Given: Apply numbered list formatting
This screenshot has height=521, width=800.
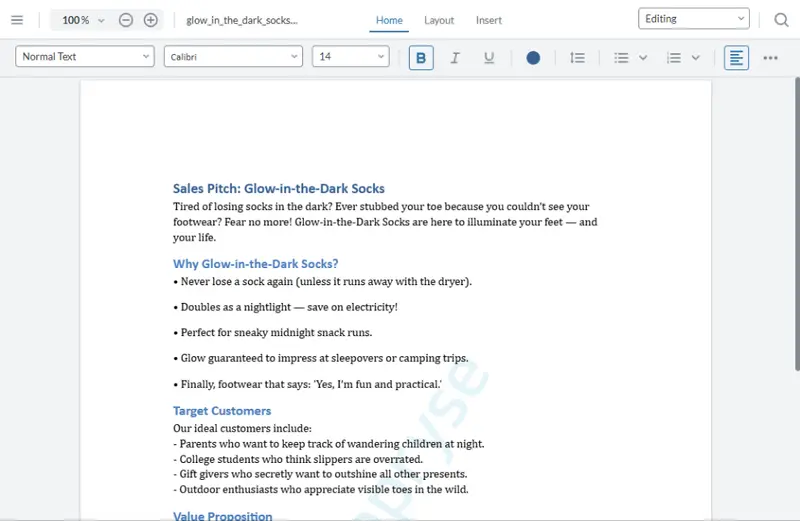Looking at the screenshot, I should point(674,58).
